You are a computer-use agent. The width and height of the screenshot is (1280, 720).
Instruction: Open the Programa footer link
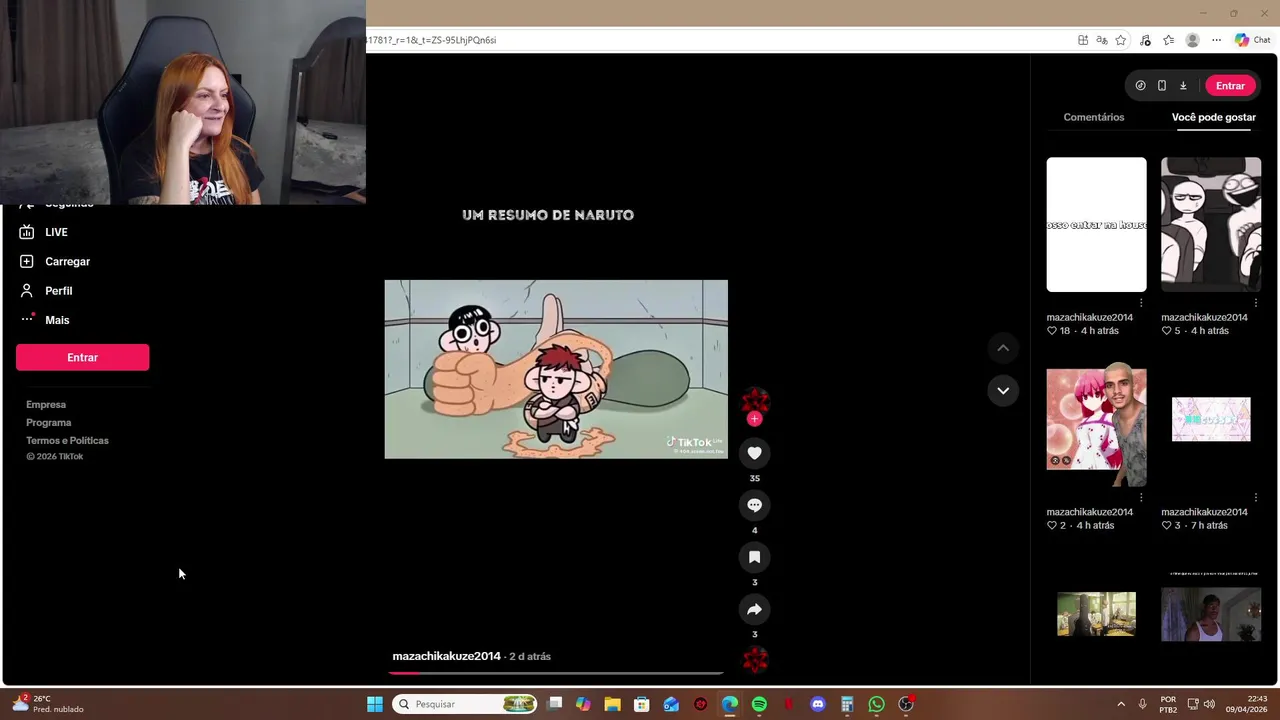point(48,423)
